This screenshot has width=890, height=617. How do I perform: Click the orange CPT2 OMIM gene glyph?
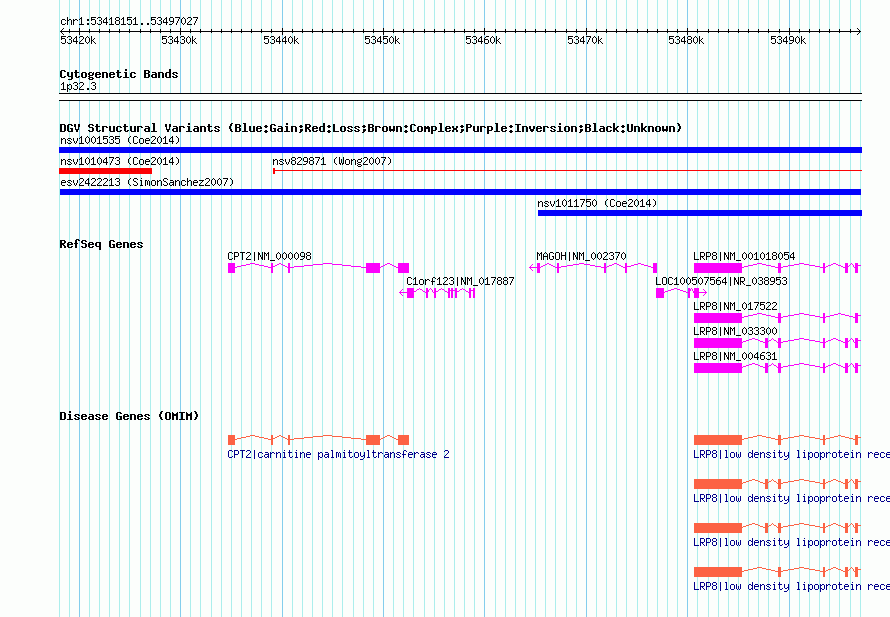(318, 440)
